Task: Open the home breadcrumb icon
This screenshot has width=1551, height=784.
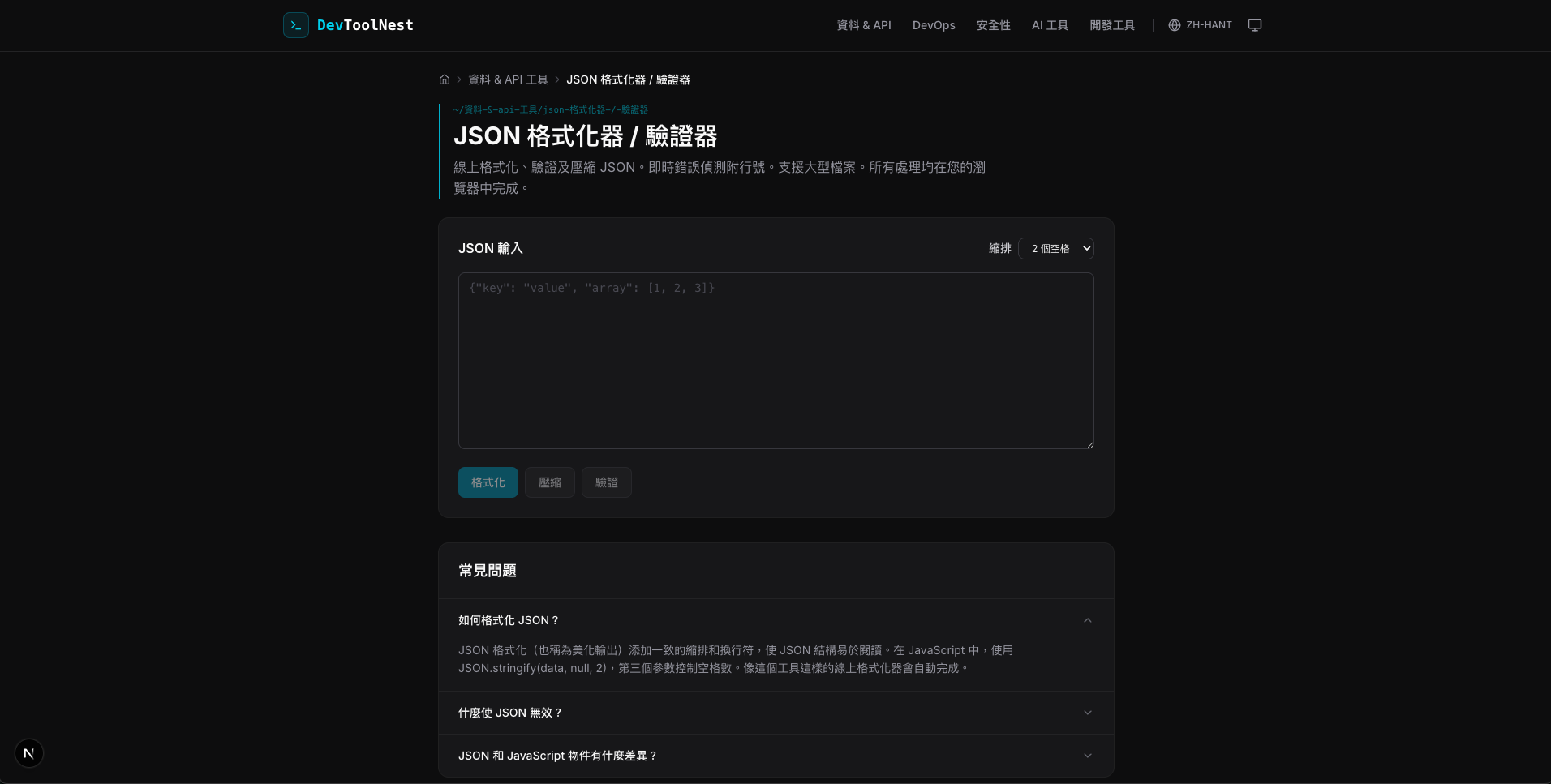Action: [445, 79]
